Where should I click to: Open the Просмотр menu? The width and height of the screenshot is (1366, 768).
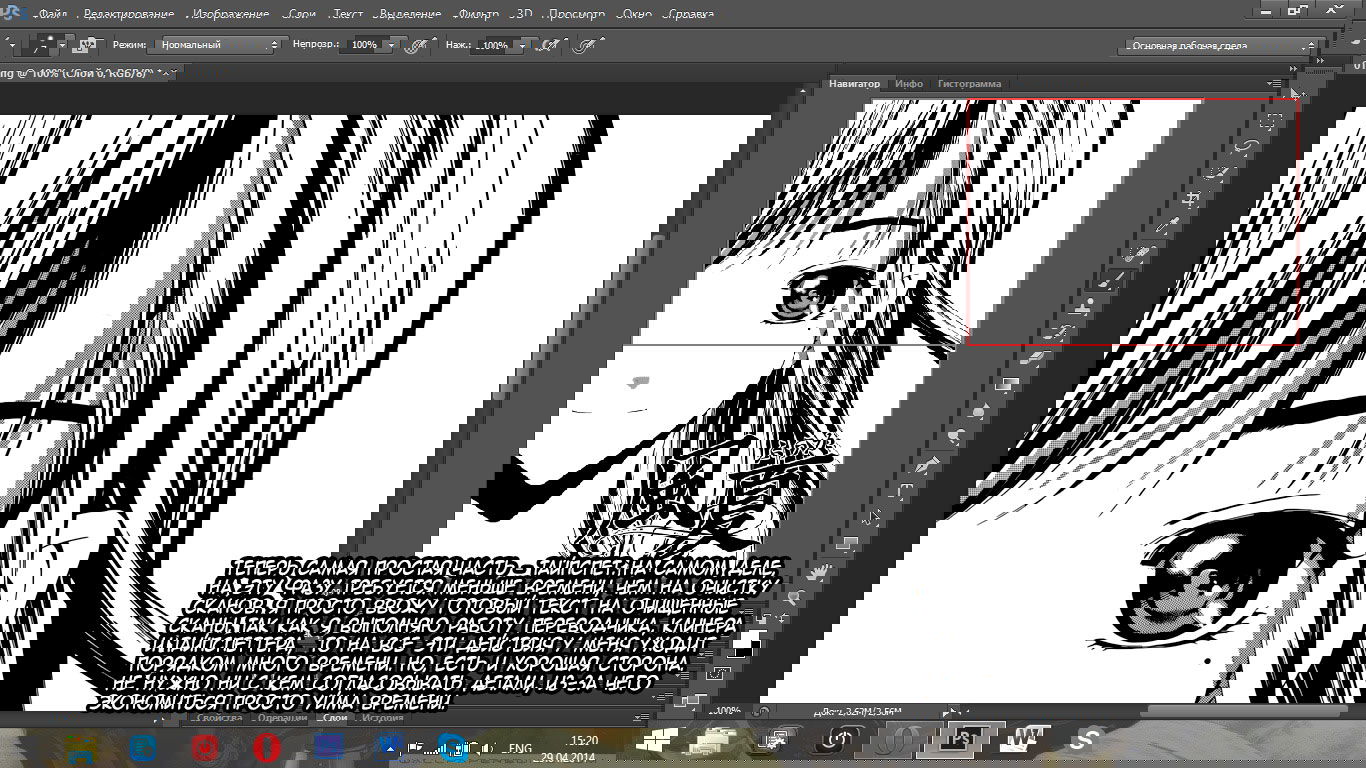[575, 15]
